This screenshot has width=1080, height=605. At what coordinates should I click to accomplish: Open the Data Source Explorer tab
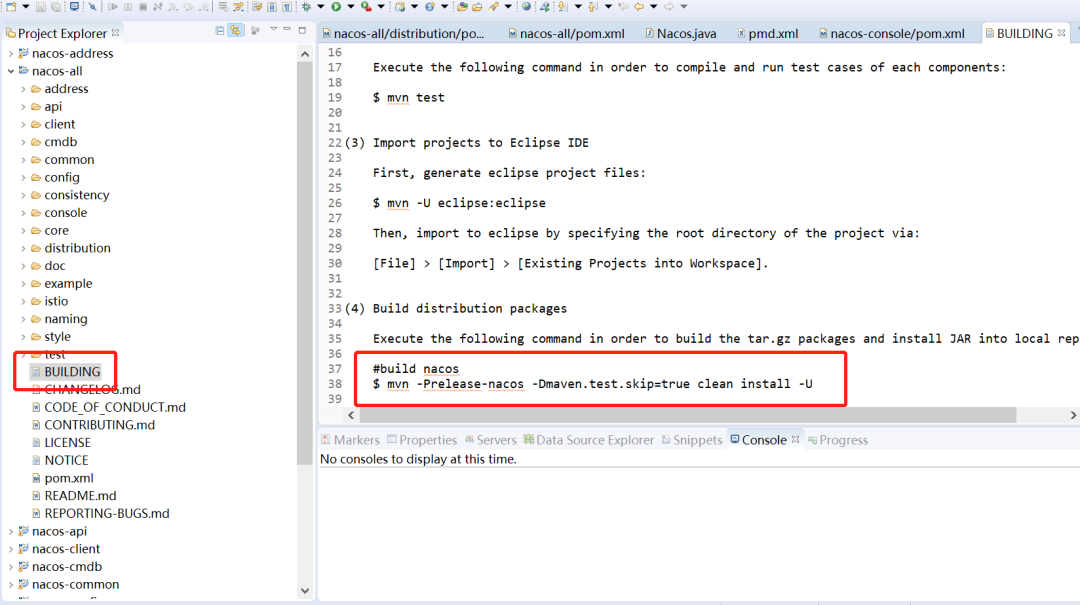(x=588, y=440)
